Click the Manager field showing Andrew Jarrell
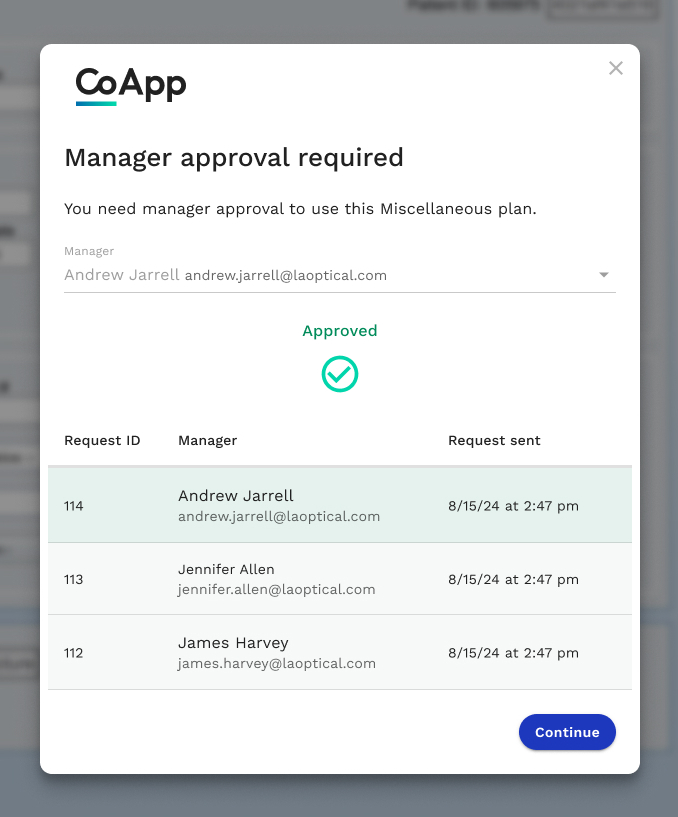678x817 pixels. point(340,275)
